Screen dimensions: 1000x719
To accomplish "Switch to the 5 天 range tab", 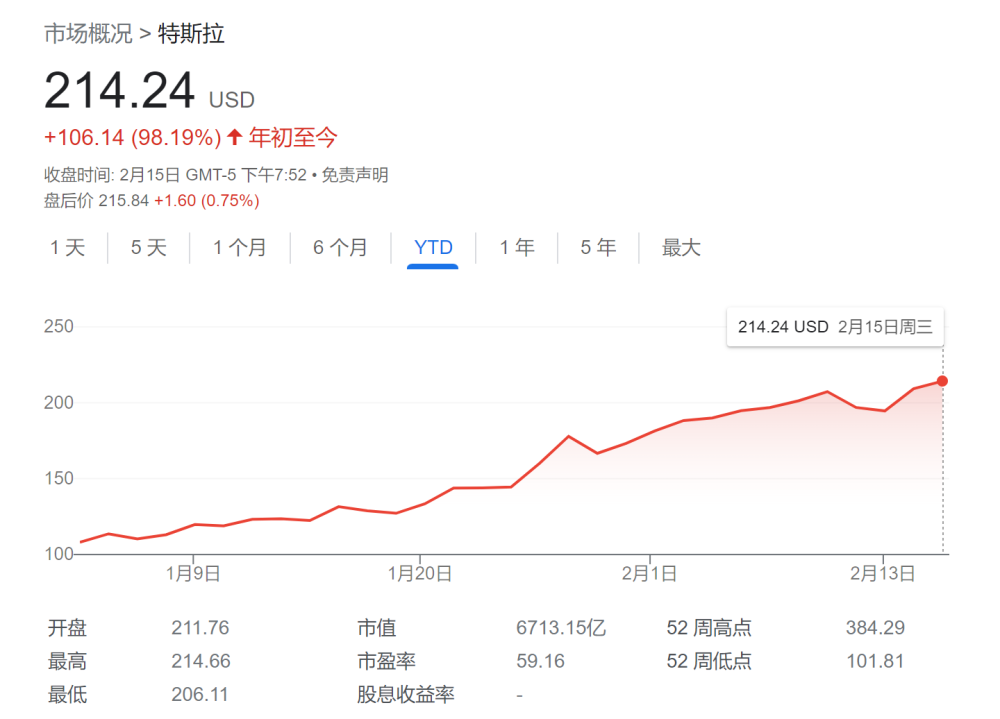I will [149, 248].
